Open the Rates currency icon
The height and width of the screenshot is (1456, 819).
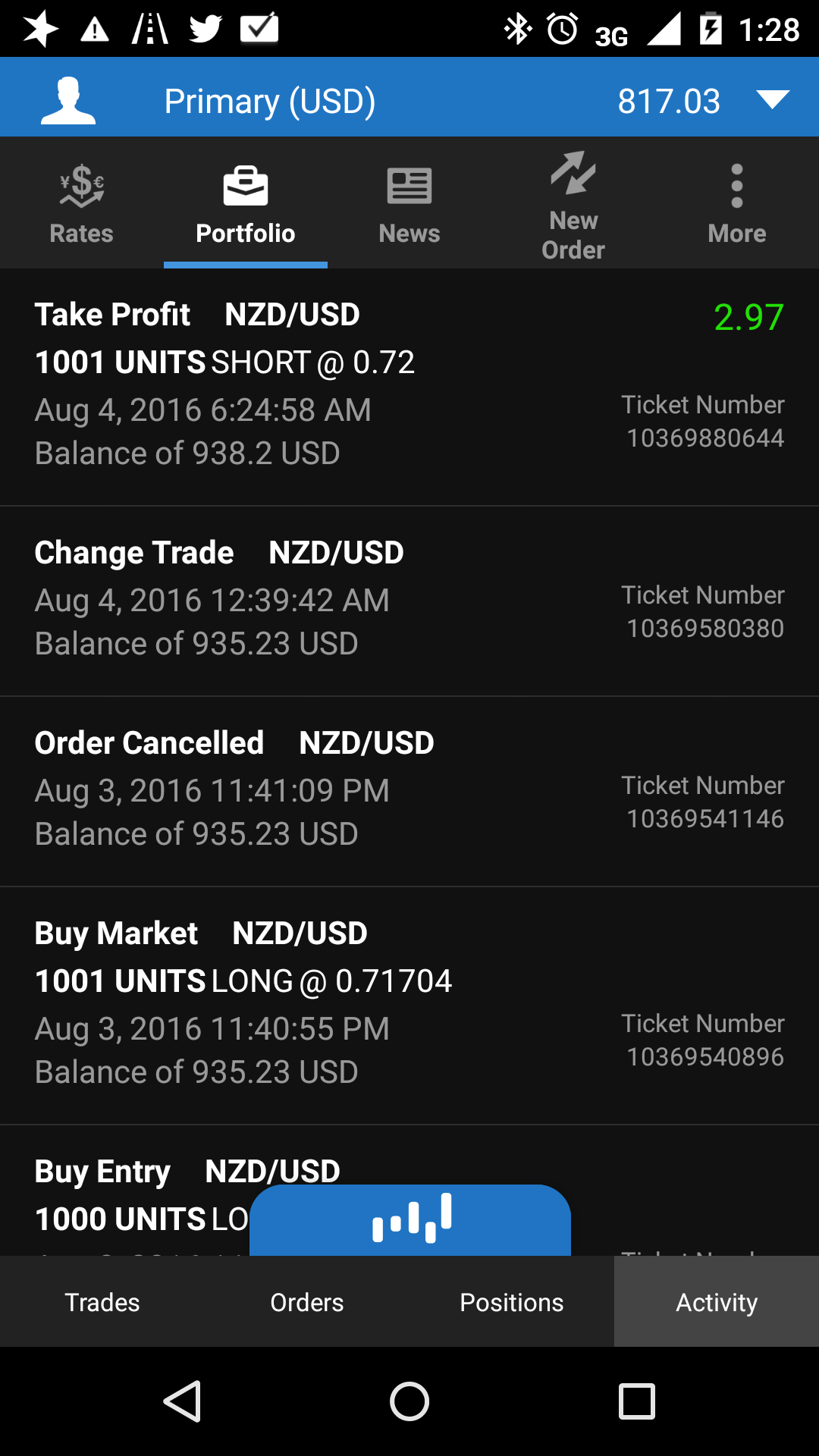81,186
